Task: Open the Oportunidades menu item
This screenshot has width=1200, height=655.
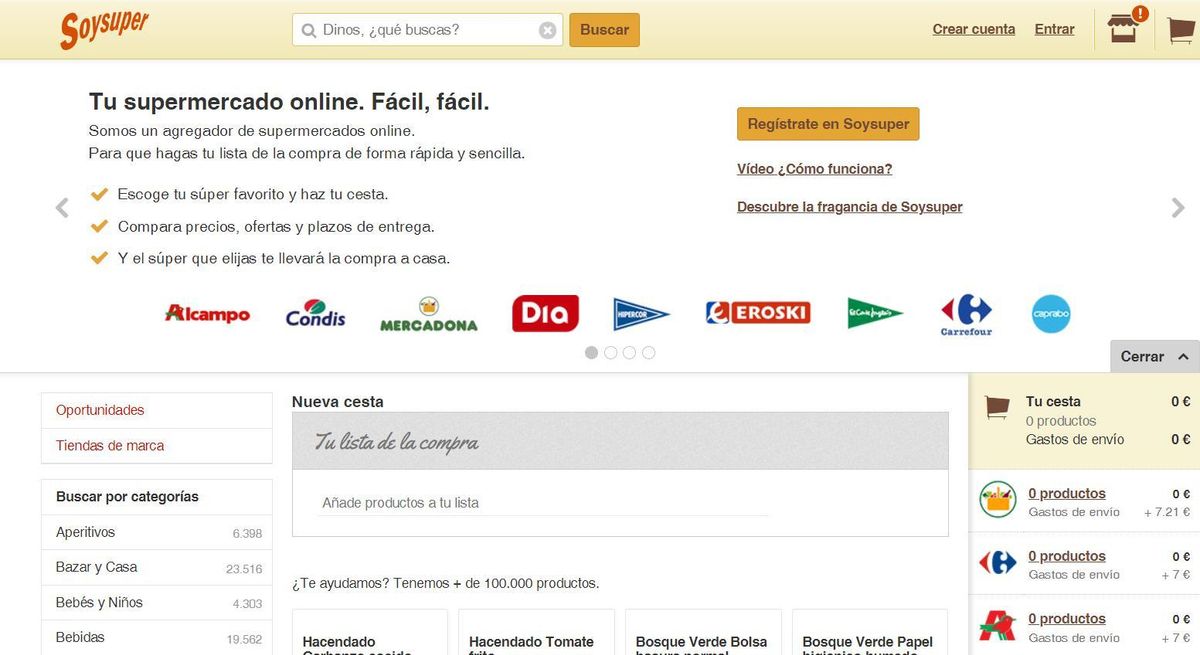Action: click(157, 410)
